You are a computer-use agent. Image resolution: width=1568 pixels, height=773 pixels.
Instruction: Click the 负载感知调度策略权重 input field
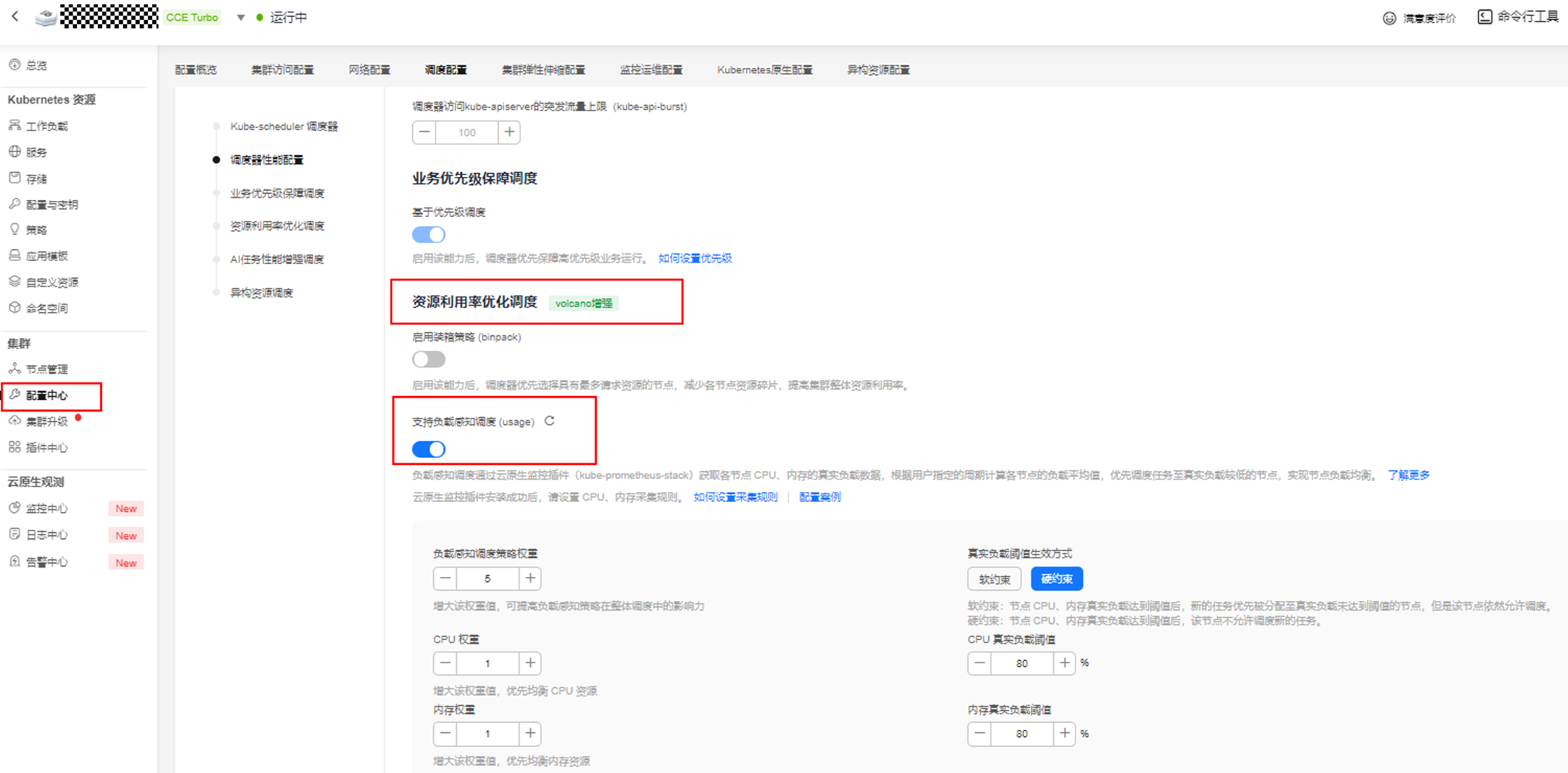(487, 578)
